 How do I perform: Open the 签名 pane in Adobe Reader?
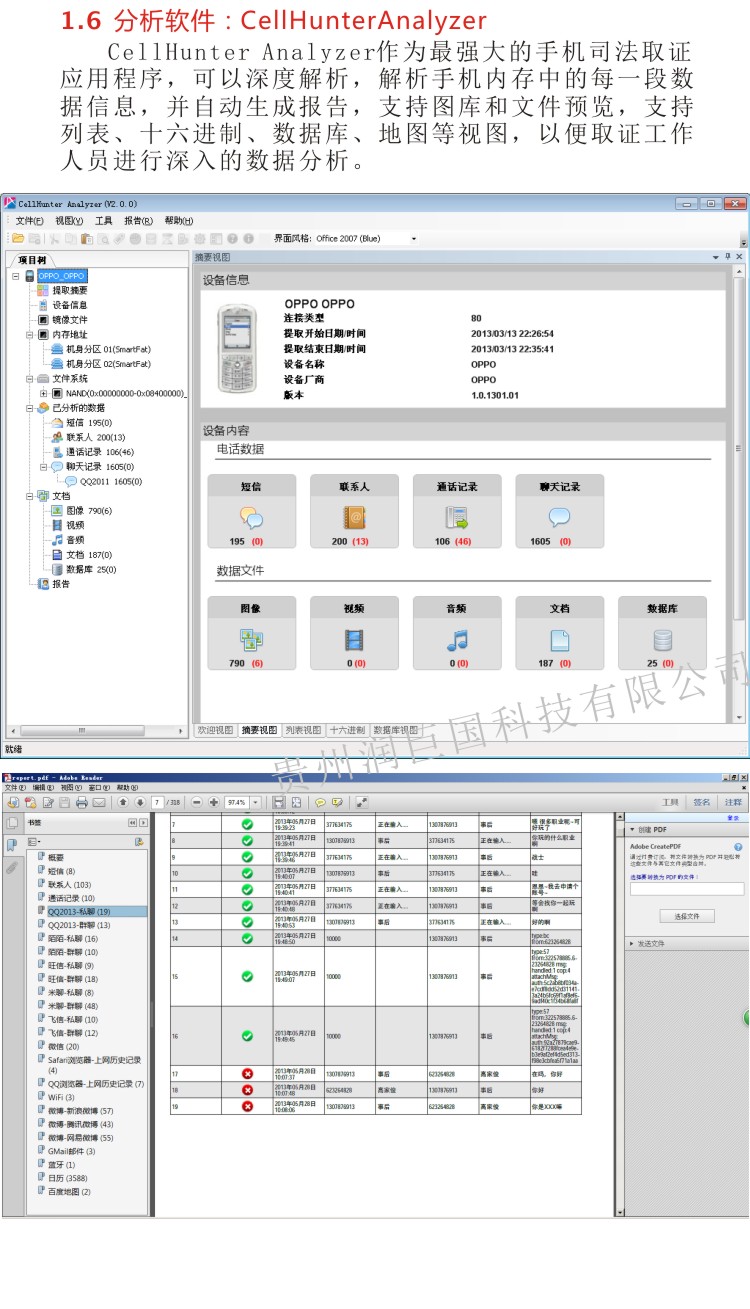(x=702, y=802)
